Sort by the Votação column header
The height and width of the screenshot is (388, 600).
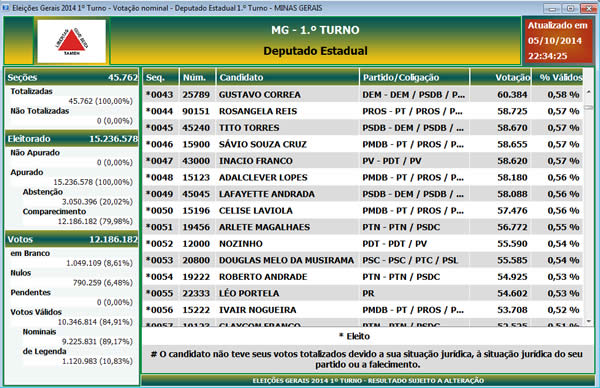click(x=501, y=77)
